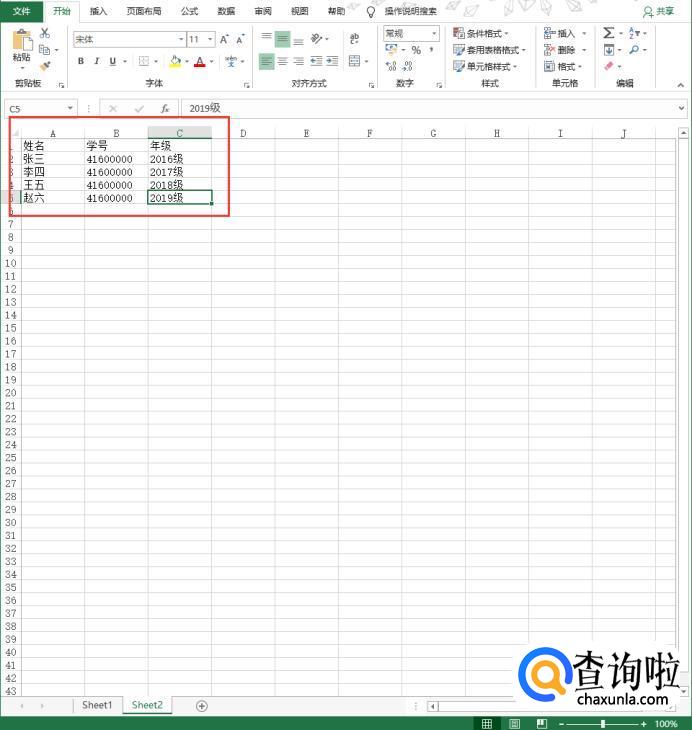The width and height of the screenshot is (692, 730).
Task: Click the Cut scissors icon
Action: (x=45, y=33)
